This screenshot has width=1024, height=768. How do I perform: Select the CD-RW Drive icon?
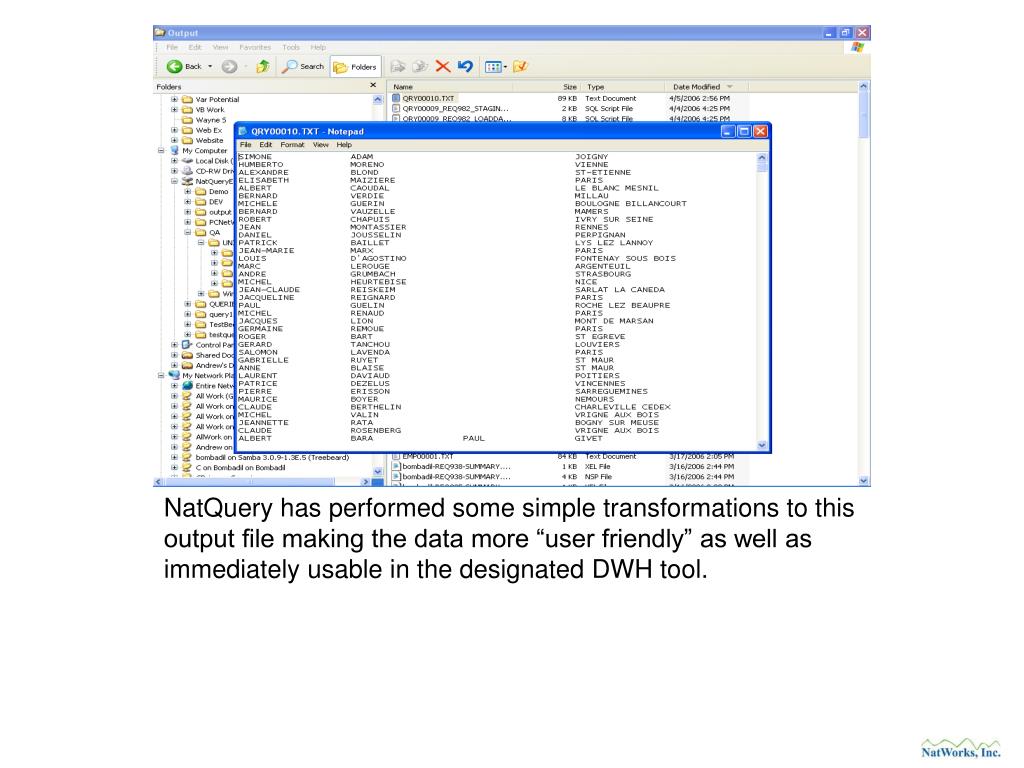click(x=187, y=171)
